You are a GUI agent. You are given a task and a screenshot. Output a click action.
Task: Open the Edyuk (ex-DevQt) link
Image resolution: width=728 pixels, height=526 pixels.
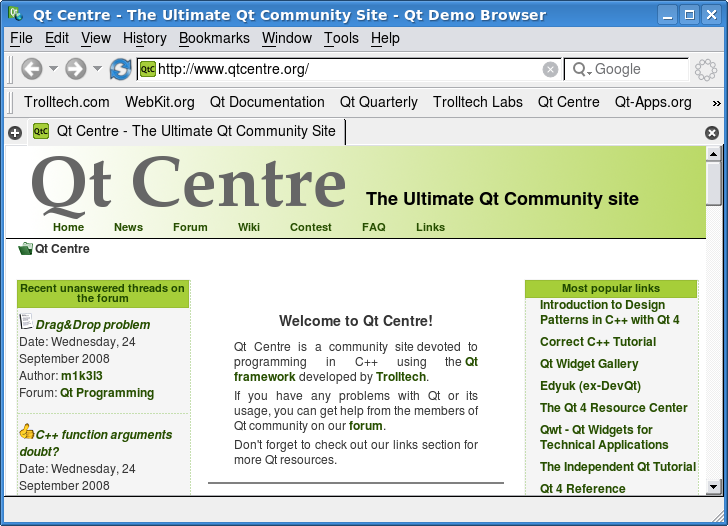[x=590, y=386]
